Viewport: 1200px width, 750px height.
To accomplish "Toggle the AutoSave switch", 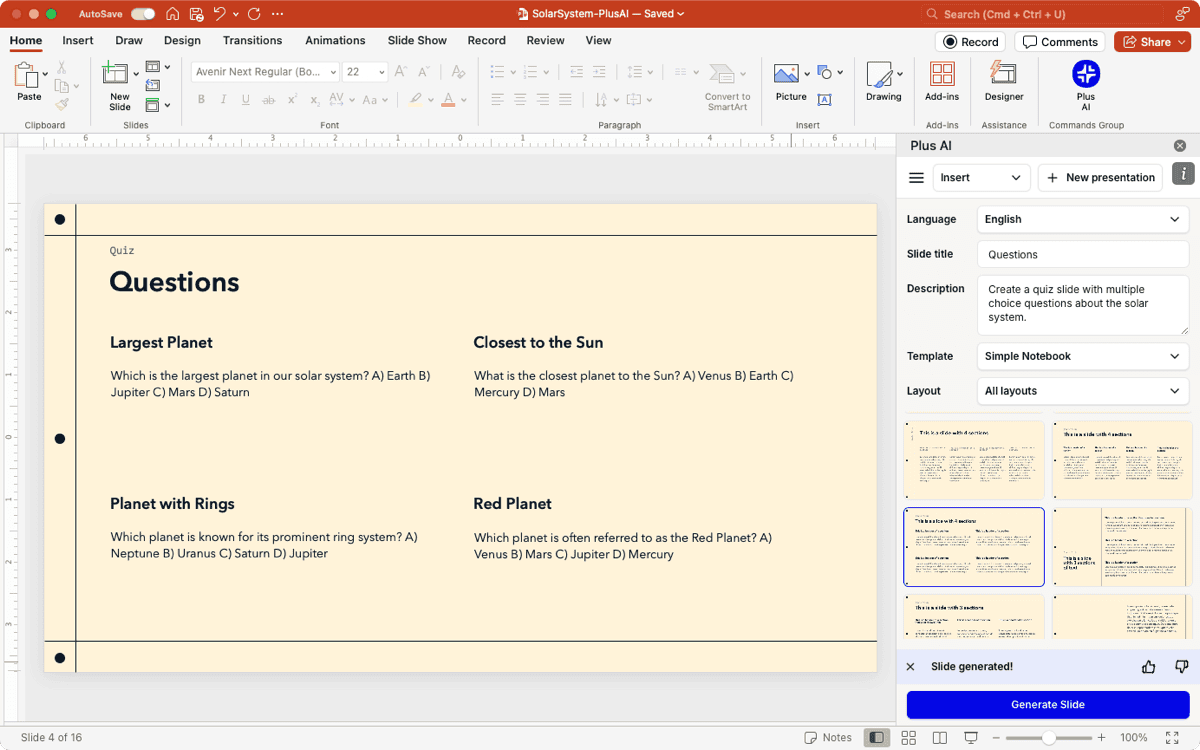I will [143, 14].
